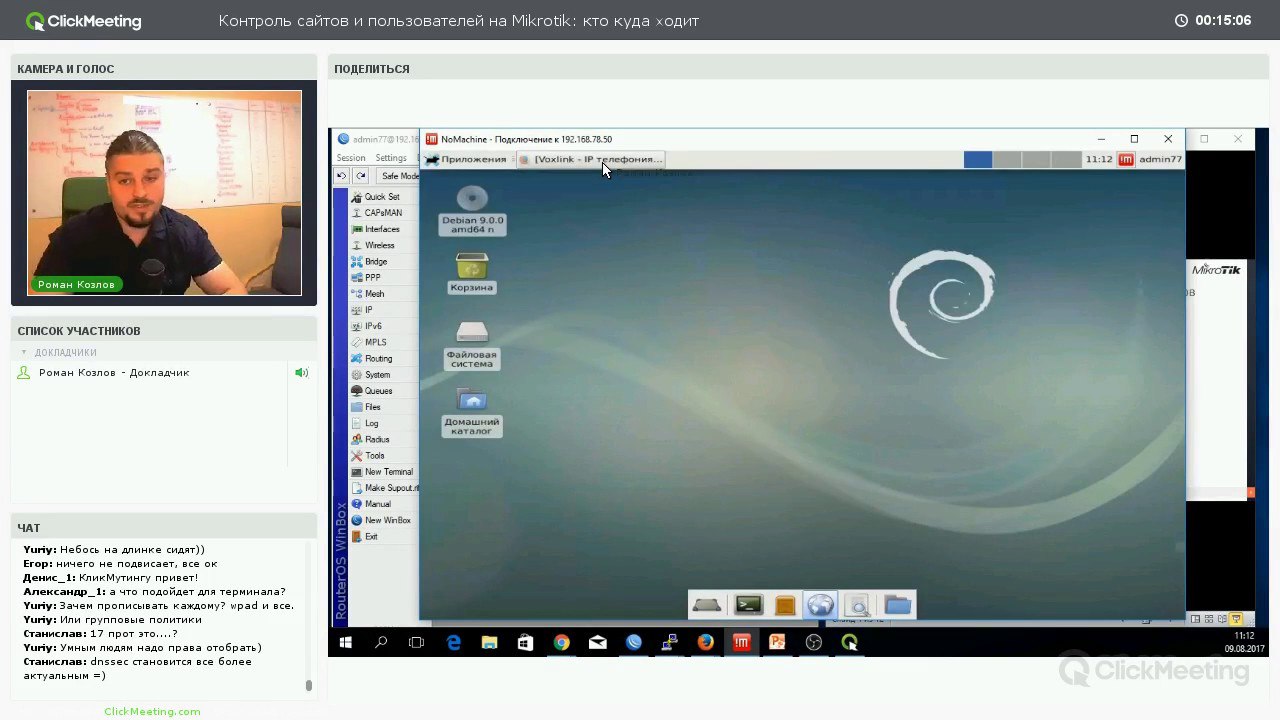Open Queues in WinBox sidebar

372,391
